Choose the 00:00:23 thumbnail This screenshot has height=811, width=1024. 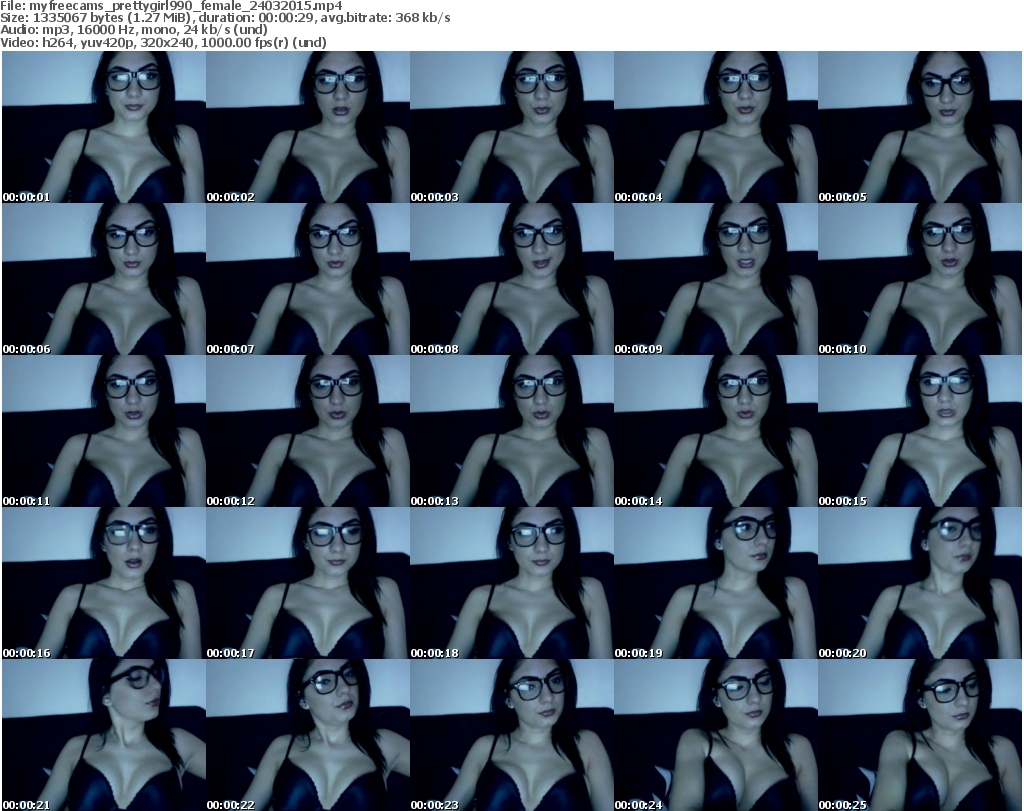point(511,735)
